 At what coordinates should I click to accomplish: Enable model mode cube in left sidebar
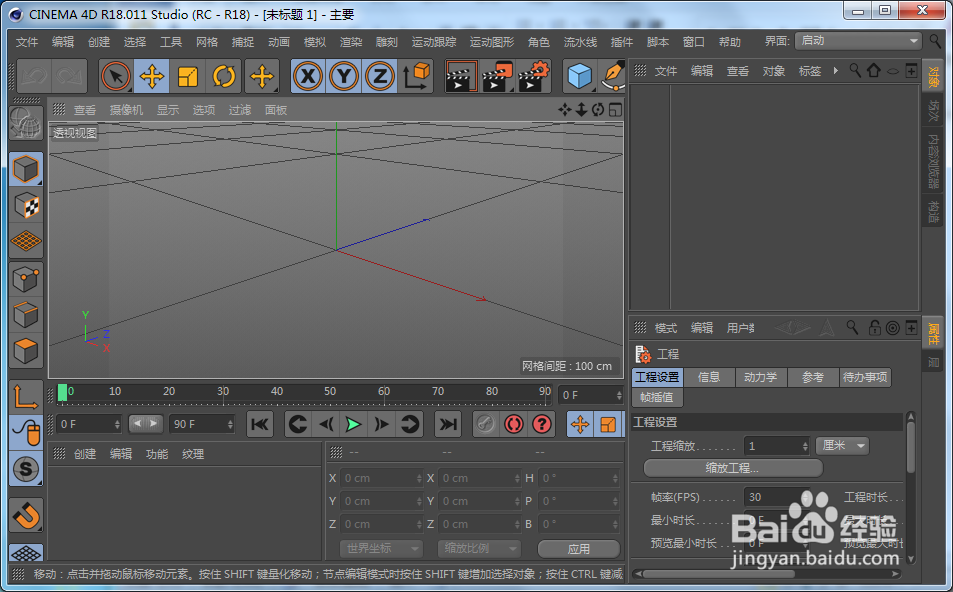tap(26, 169)
